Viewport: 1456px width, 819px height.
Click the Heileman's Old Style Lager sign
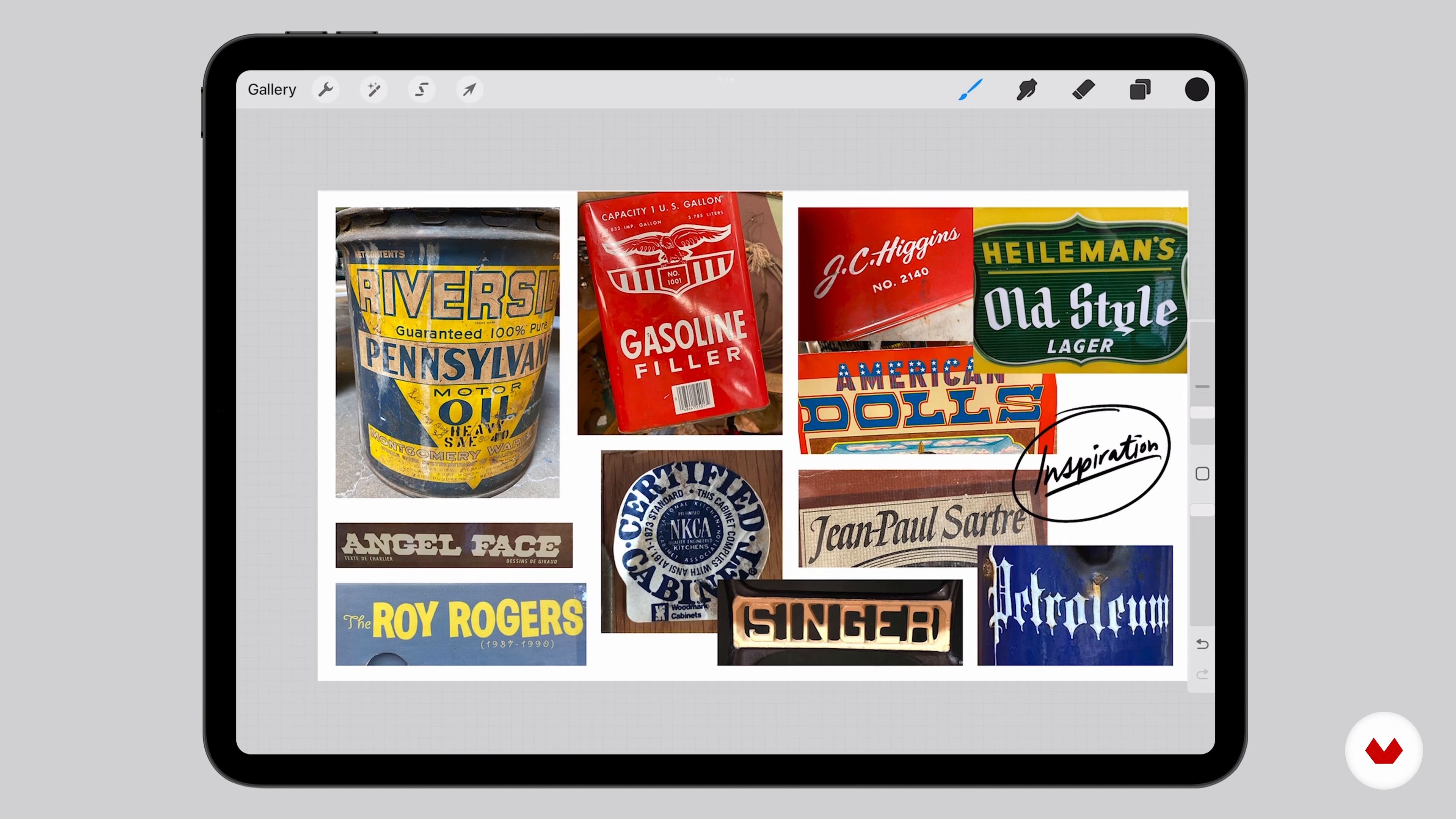(1080, 290)
